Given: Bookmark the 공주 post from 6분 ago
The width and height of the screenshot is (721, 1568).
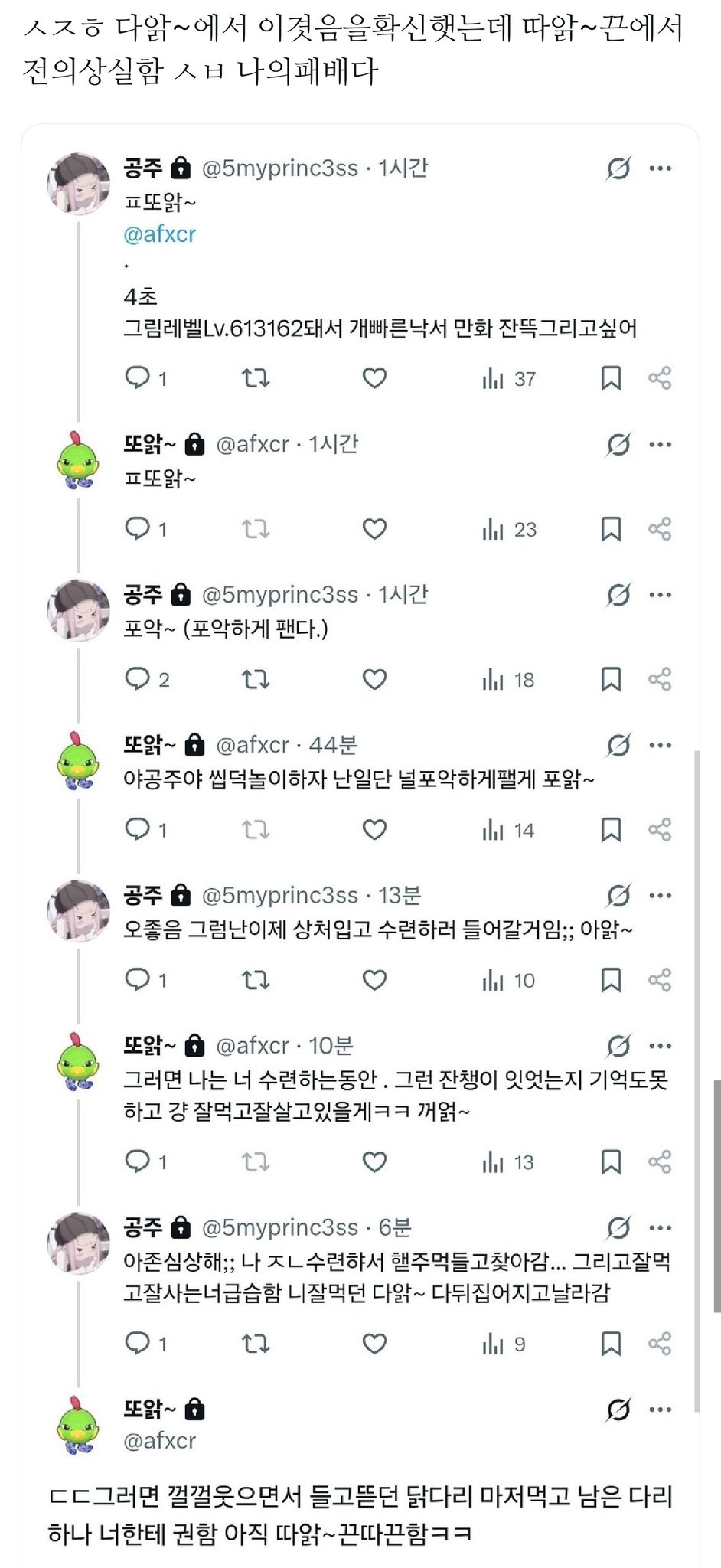Looking at the screenshot, I should pyautogui.click(x=611, y=1344).
